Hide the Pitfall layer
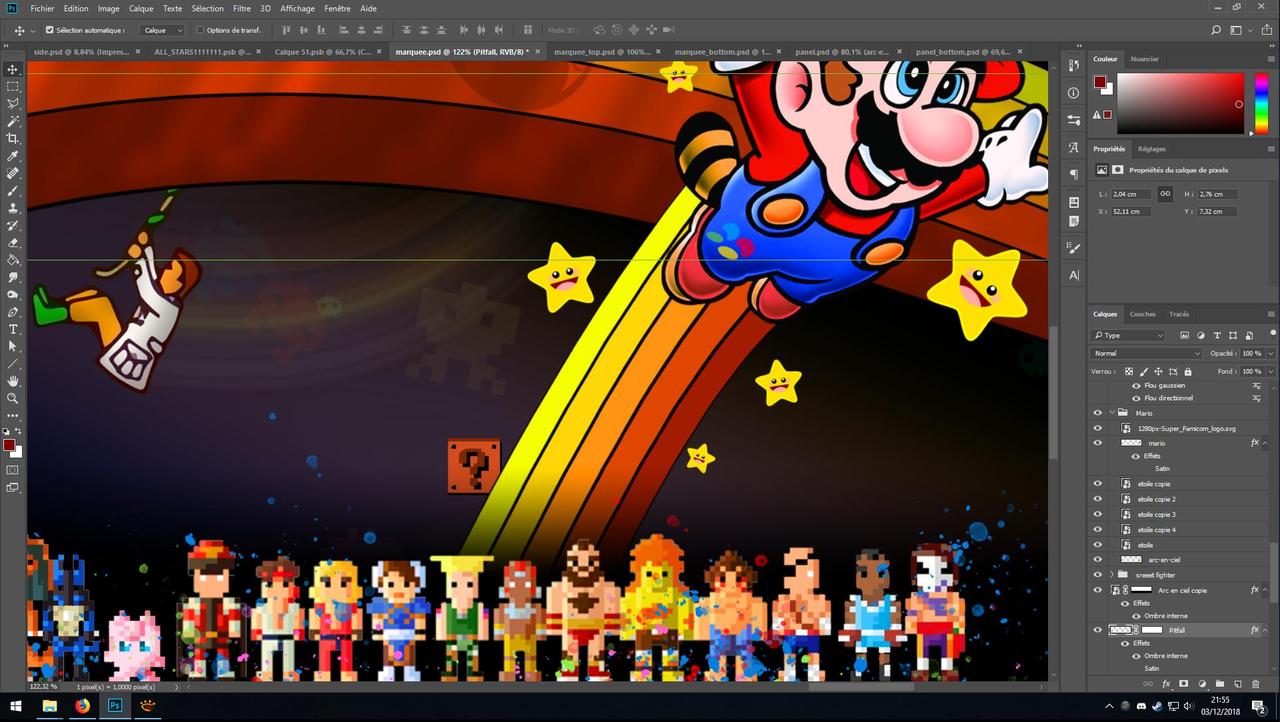The width and height of the screenshot is (1280, 722). point(1097,630)
